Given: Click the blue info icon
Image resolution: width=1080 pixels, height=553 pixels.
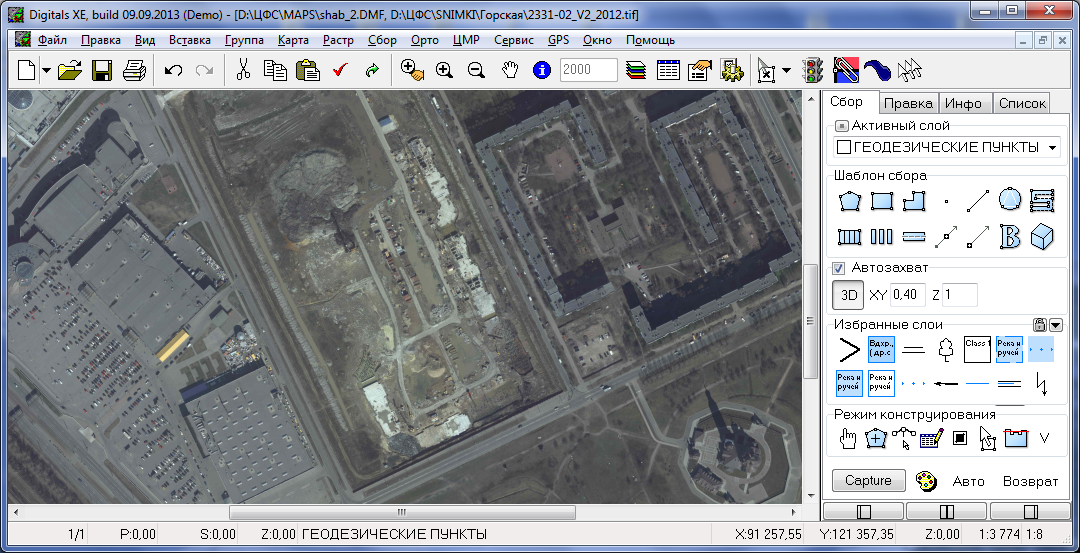Looking at the screenshot, I should [542, 70].
